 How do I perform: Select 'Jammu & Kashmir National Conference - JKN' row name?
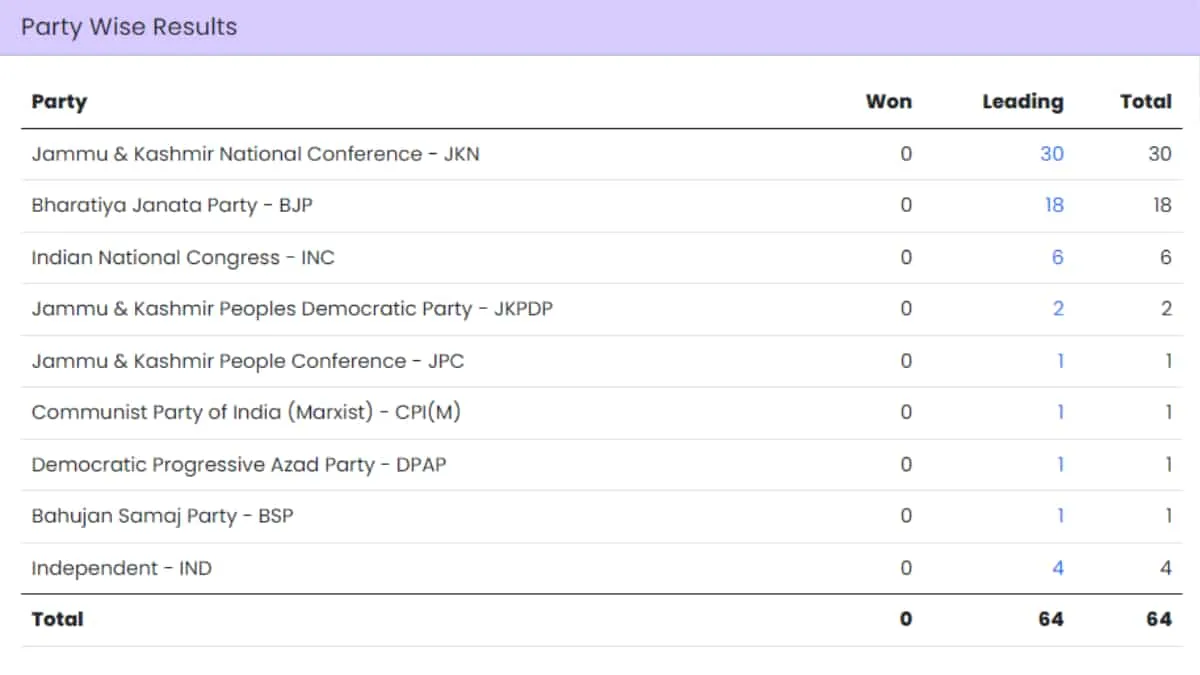pos(255,154)
